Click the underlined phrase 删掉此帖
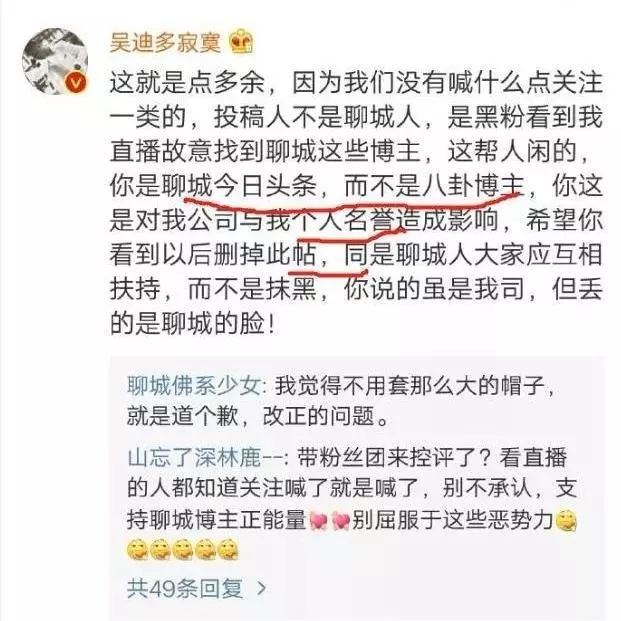This screenshot has height=621, width=621. (265, 255)
